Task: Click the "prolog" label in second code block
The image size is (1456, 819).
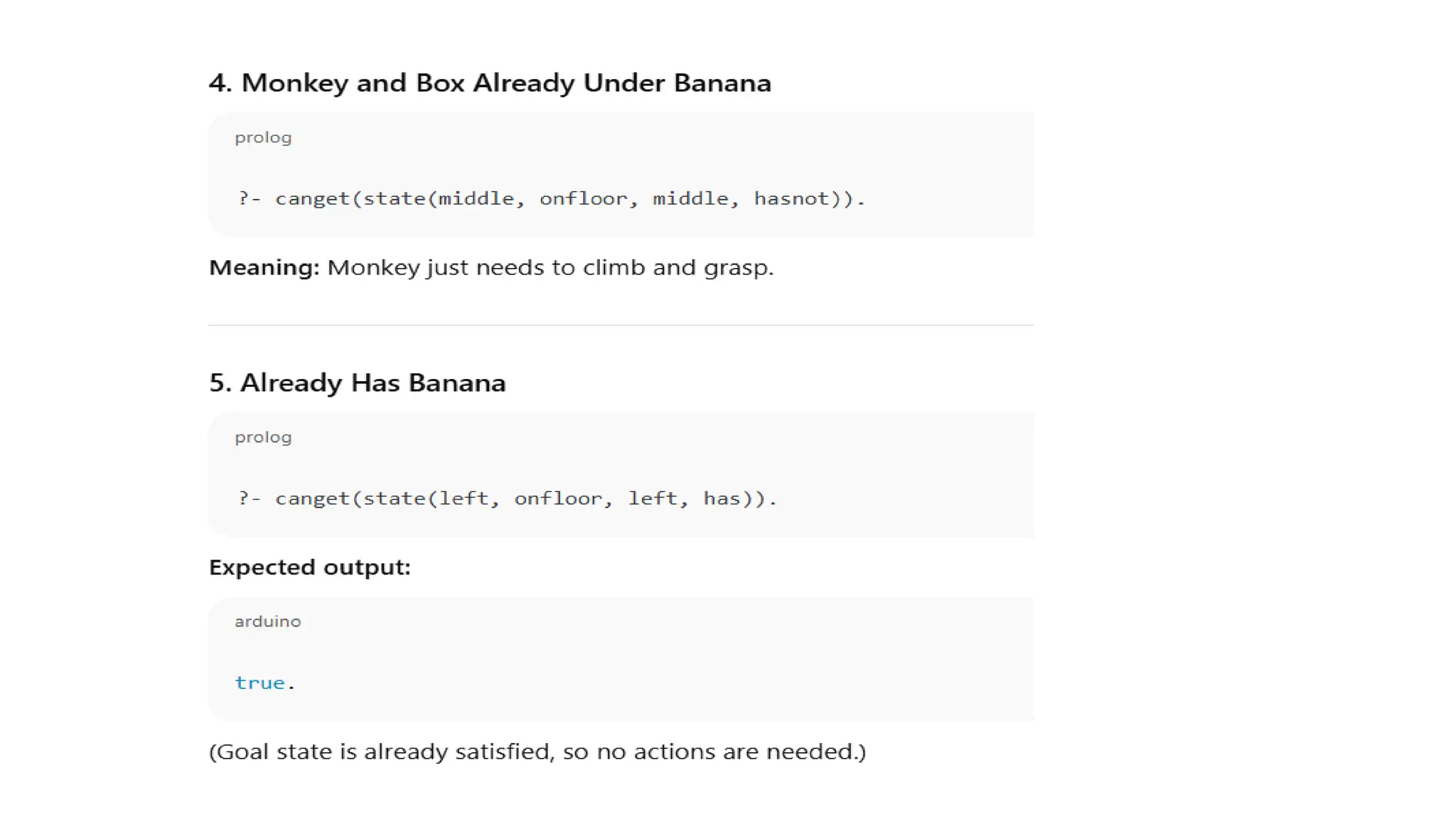Action: pyautogui.click(x=263, y=437)
